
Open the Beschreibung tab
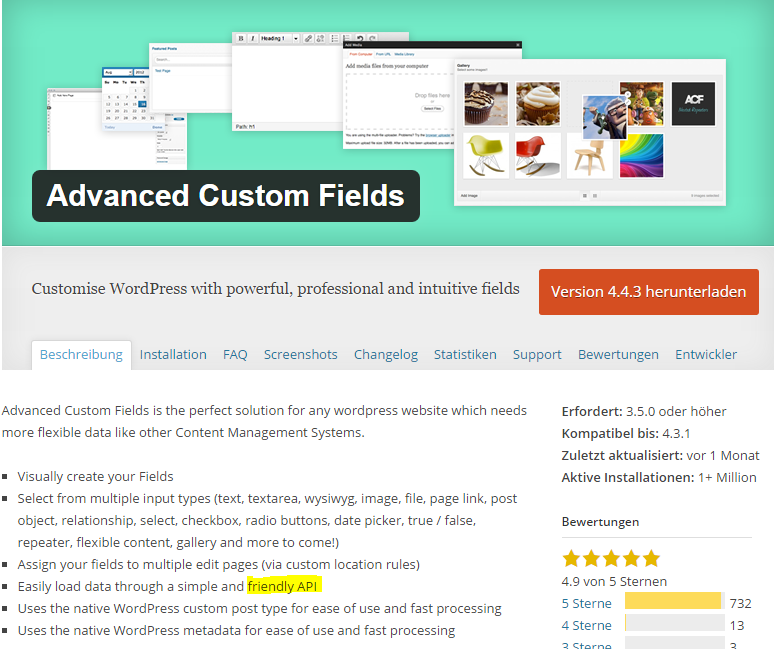[81, 355]
